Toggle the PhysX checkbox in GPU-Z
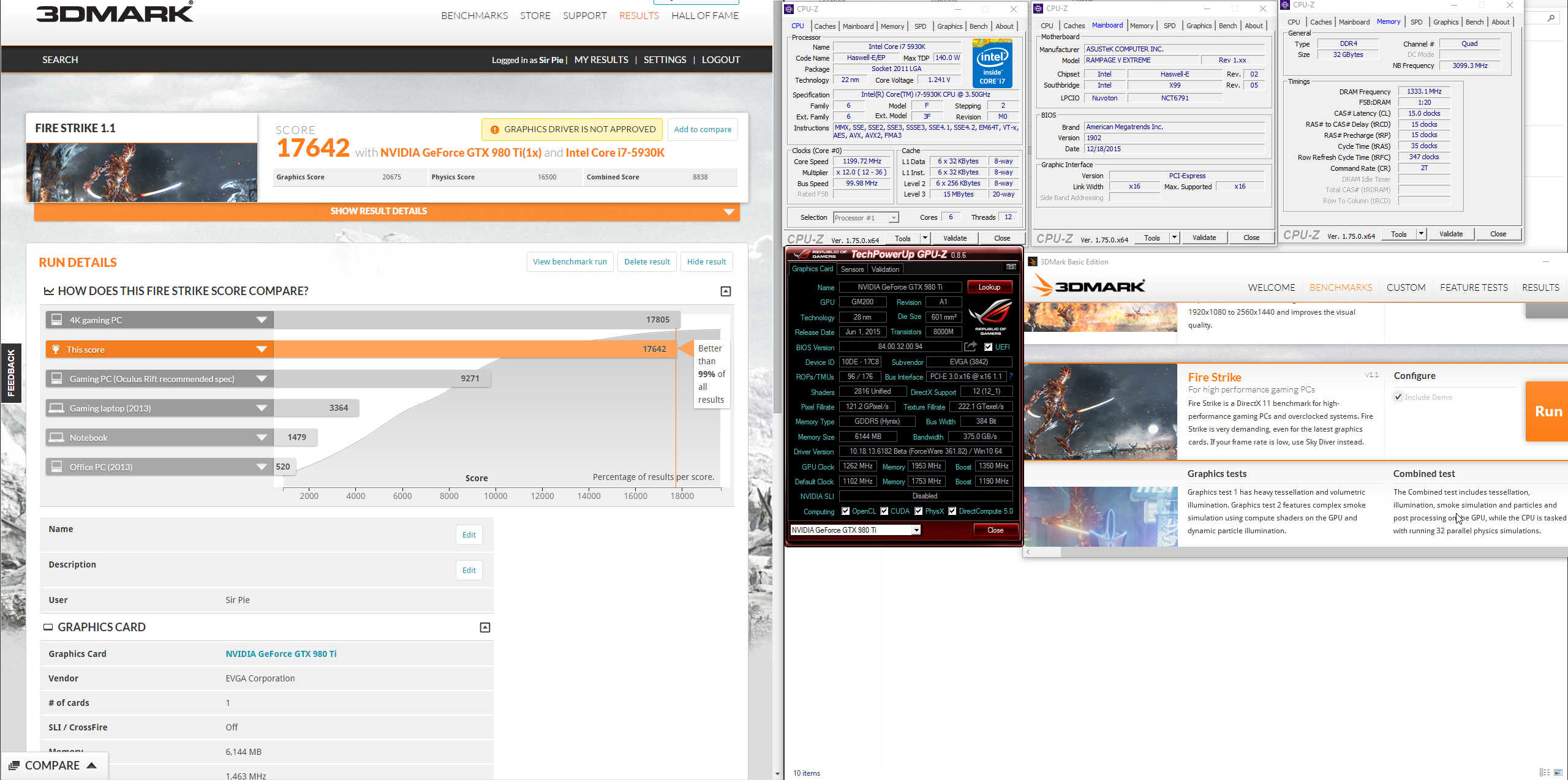 point(919,511)
